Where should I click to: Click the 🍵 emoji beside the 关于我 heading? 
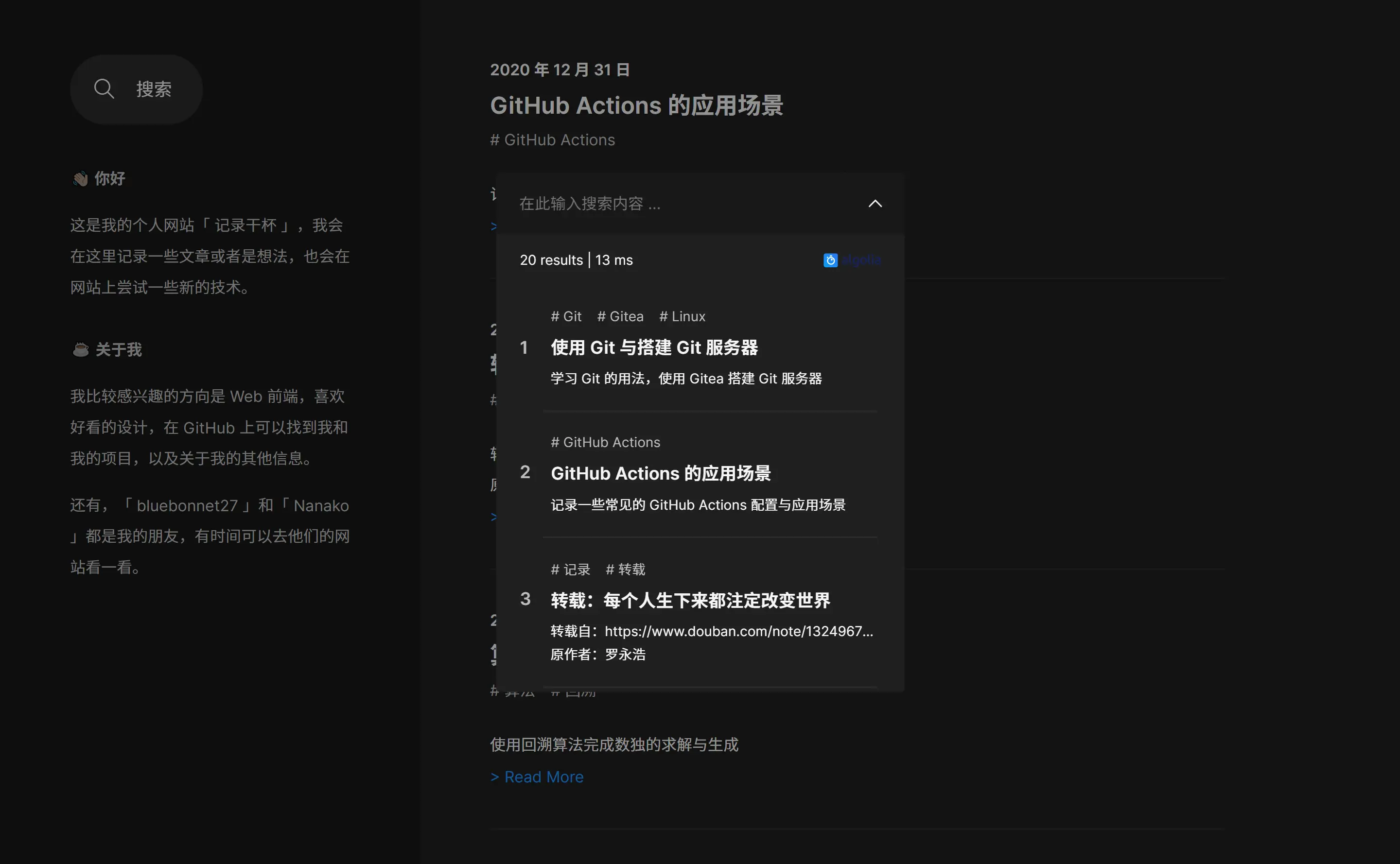coord(80,349)
